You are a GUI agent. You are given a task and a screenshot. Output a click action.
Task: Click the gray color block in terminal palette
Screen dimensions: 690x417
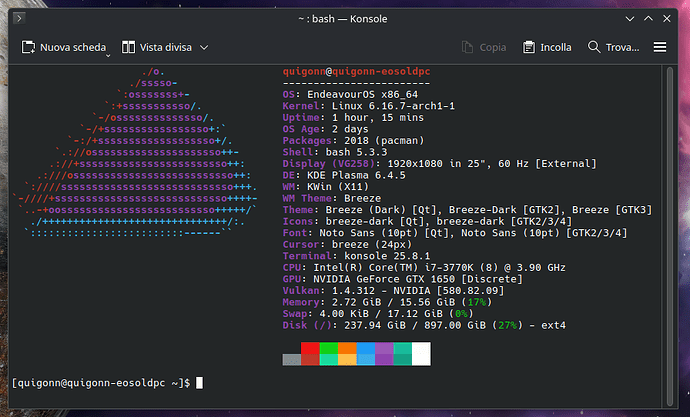291,359
